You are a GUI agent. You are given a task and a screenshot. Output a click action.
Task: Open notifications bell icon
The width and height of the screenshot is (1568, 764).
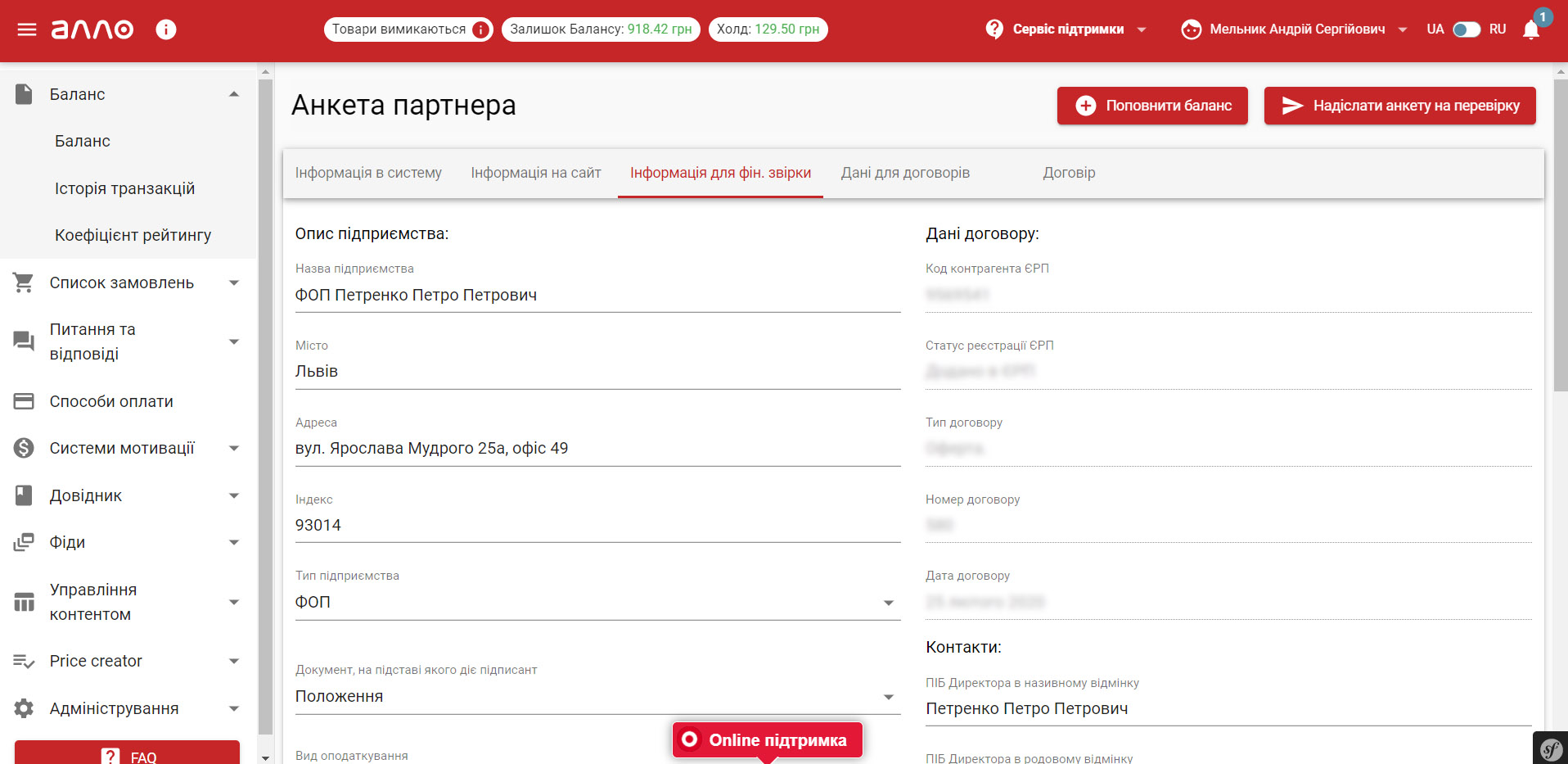(1530, 30)
